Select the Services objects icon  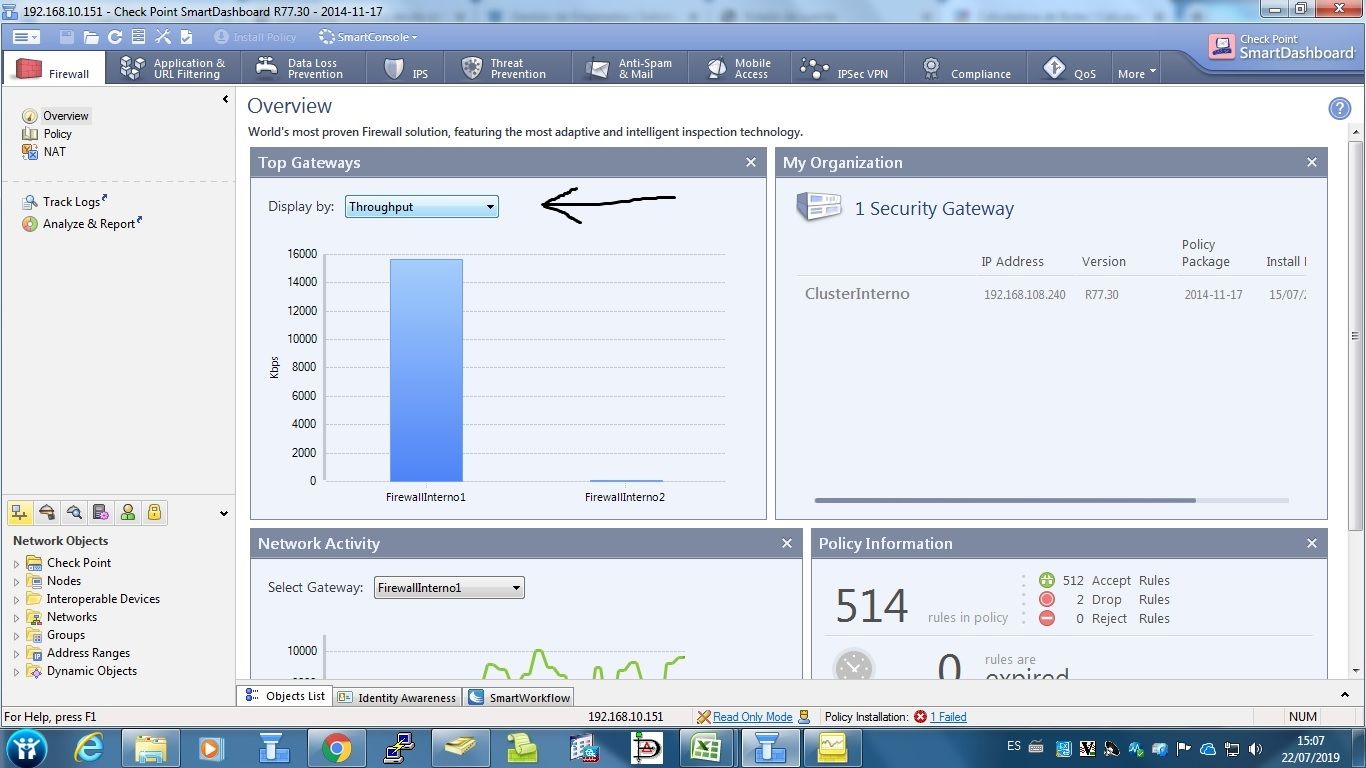pyautogui.click(x=46, y=513)
